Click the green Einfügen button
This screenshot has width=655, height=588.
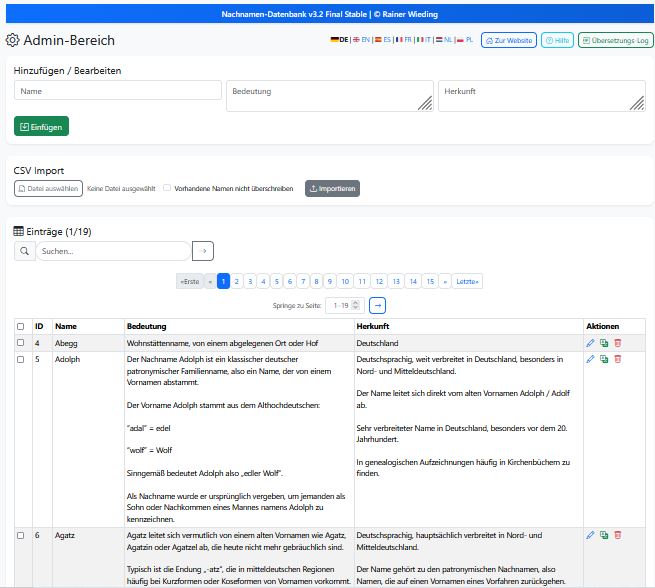click(41, 126)
